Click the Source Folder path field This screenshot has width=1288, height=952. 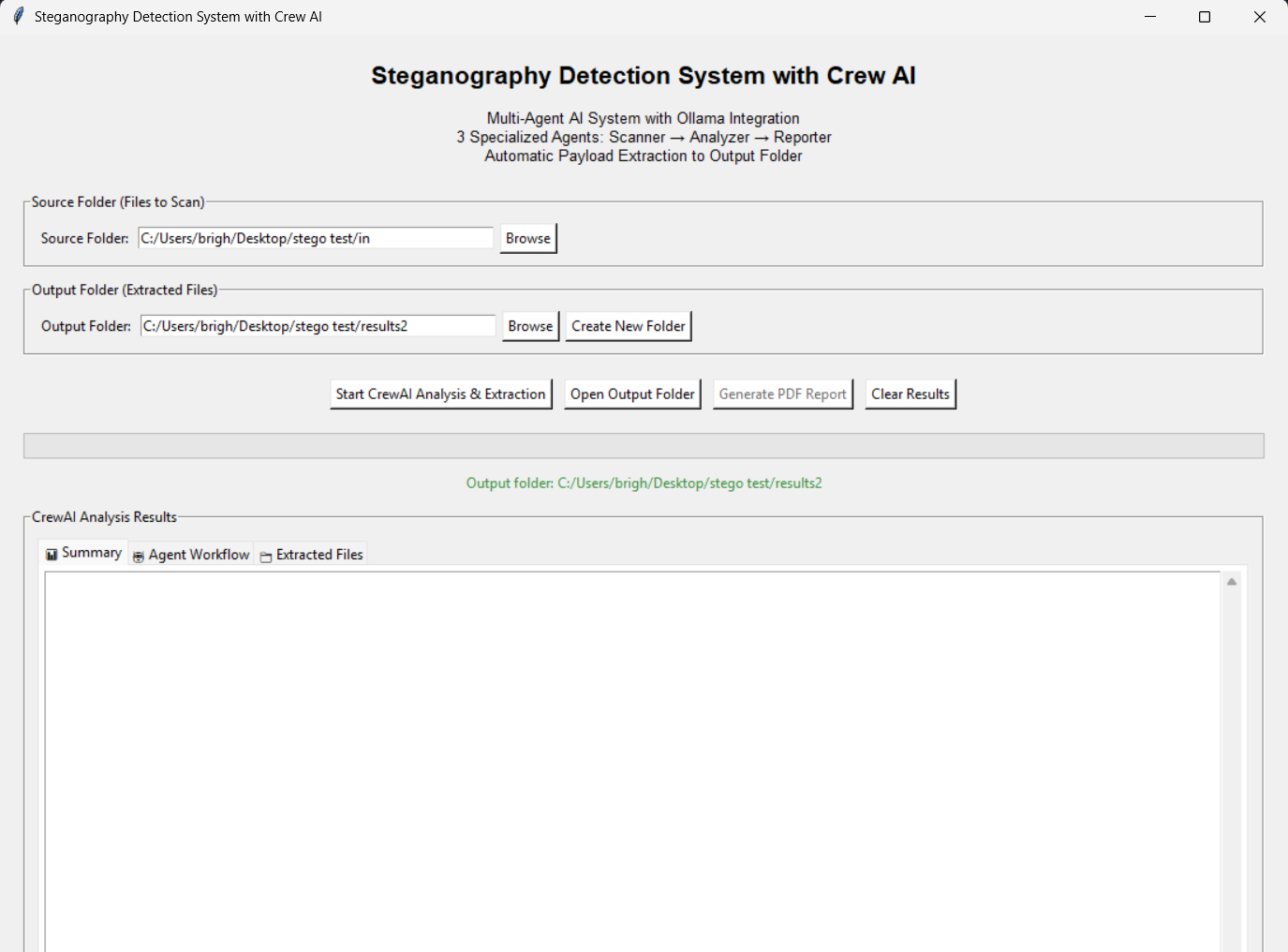tap(315, 238)
